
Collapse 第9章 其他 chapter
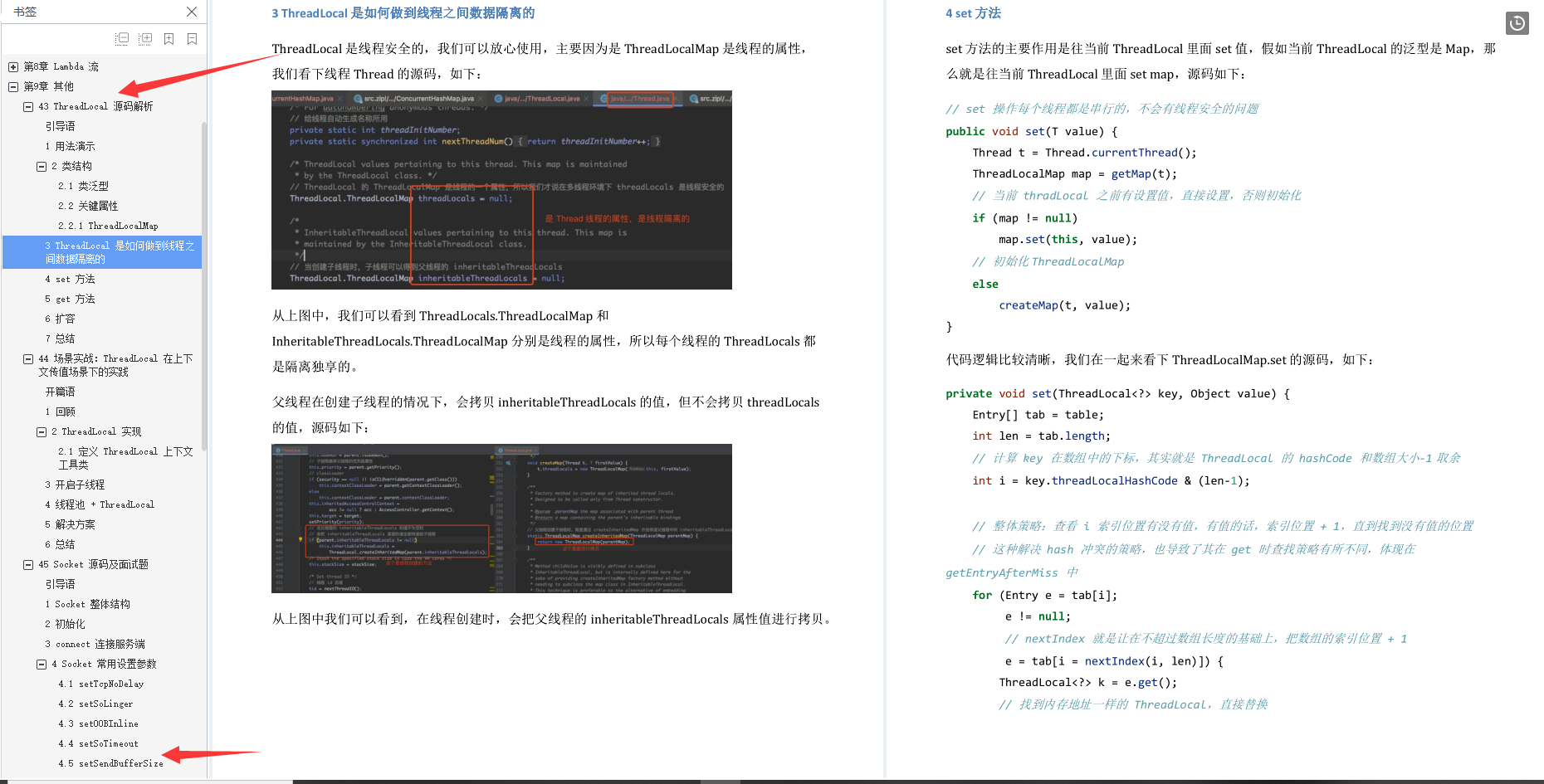pyautogui.click(x=13, y=86)
